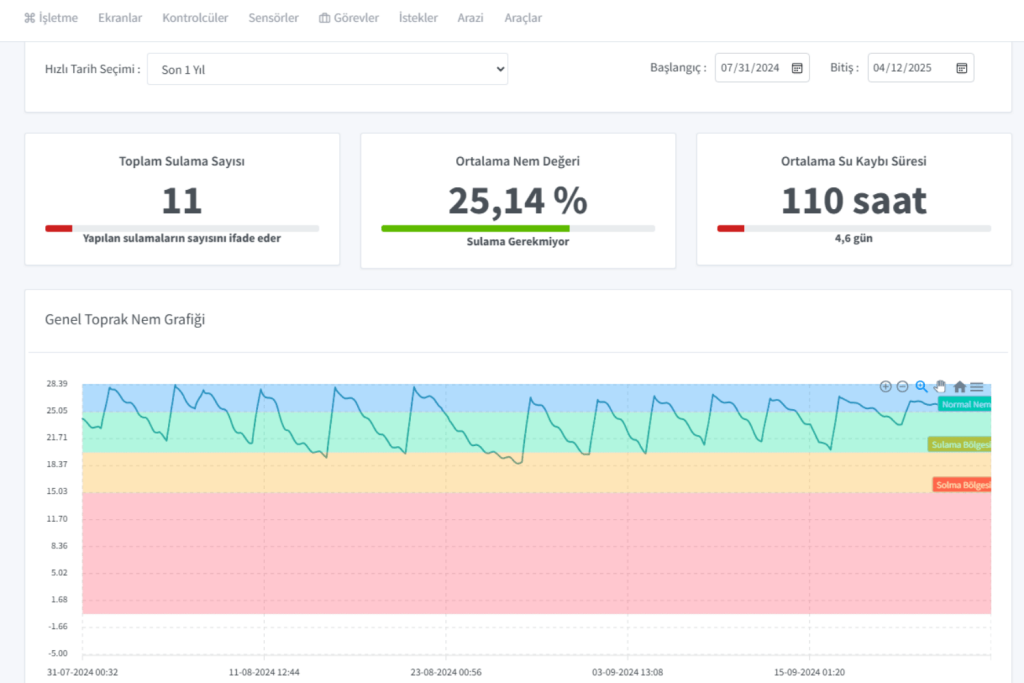The height and width of the screenshot is (683, 1024).
Task: Click the chart zoom in (plus) icon
Action: (x=885, y=387)
